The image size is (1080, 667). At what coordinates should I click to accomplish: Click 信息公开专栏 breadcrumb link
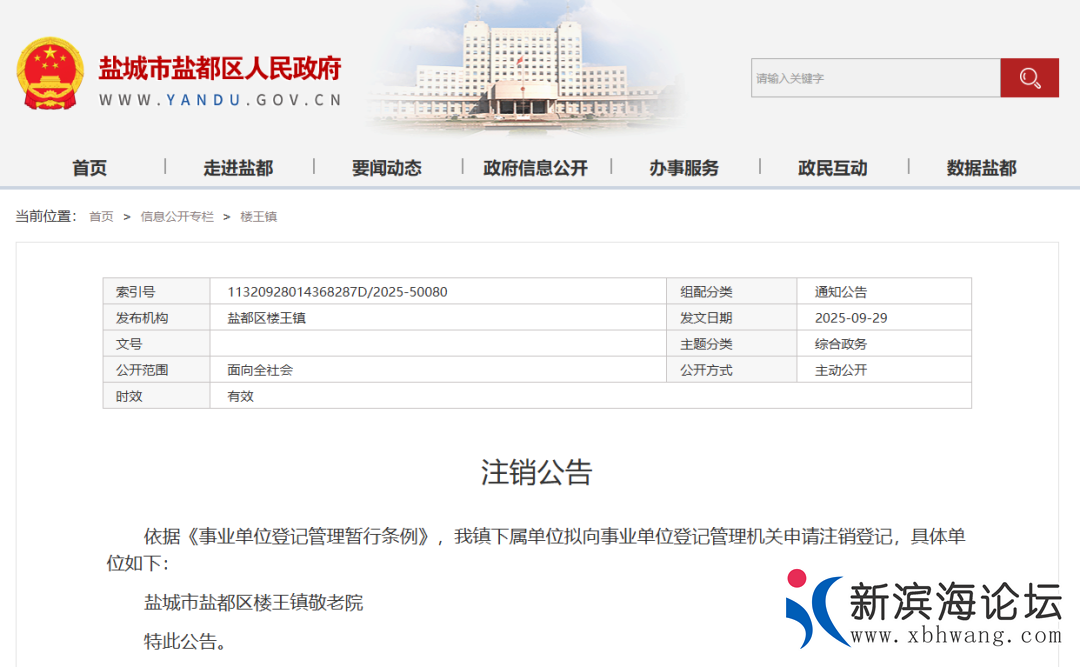[x=177, y=217]
